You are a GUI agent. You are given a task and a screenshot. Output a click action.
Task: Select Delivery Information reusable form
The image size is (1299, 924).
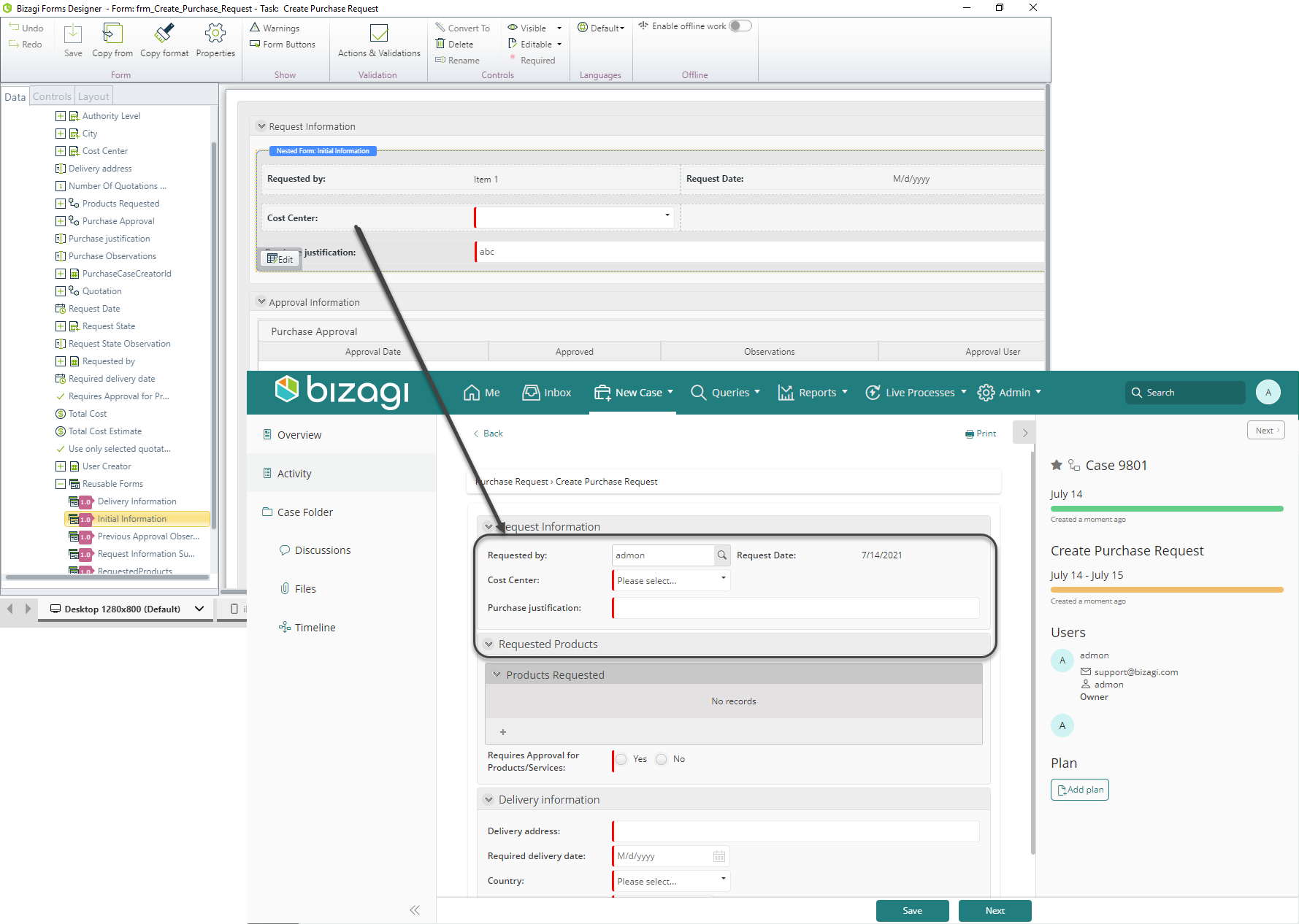(x=137, y=501)
